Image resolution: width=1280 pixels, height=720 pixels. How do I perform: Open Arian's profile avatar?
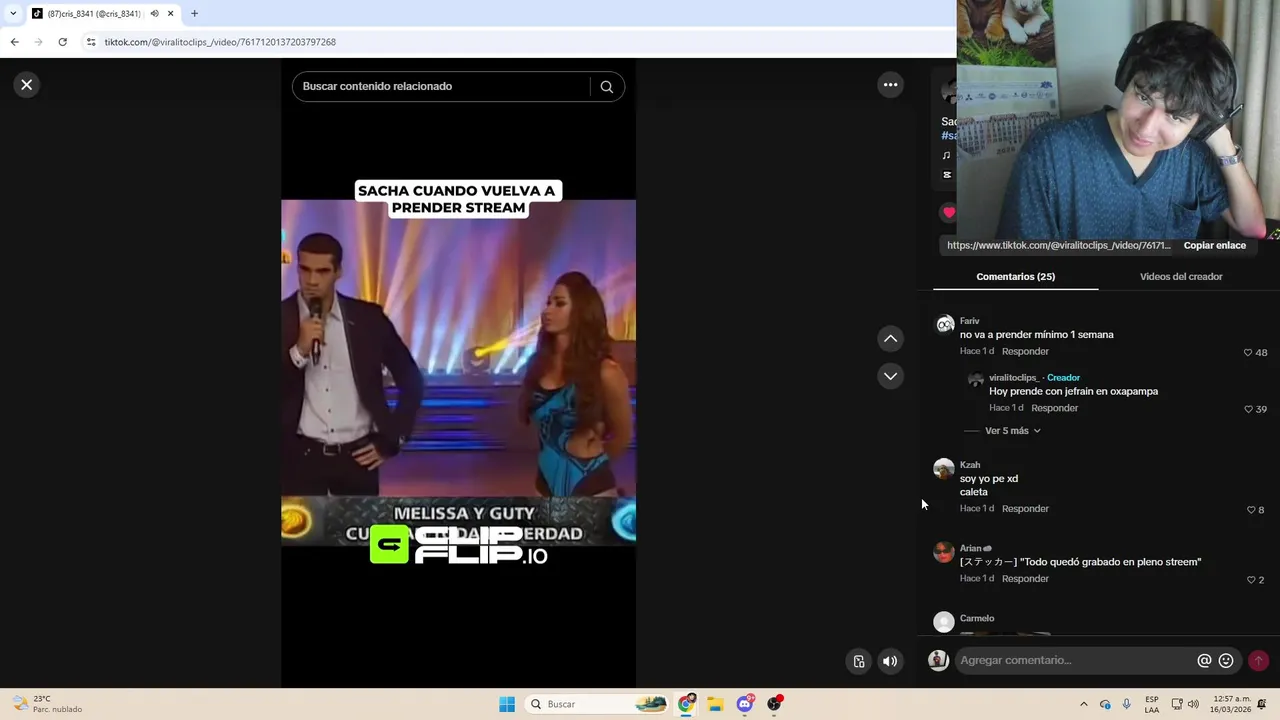pos(944,552)
